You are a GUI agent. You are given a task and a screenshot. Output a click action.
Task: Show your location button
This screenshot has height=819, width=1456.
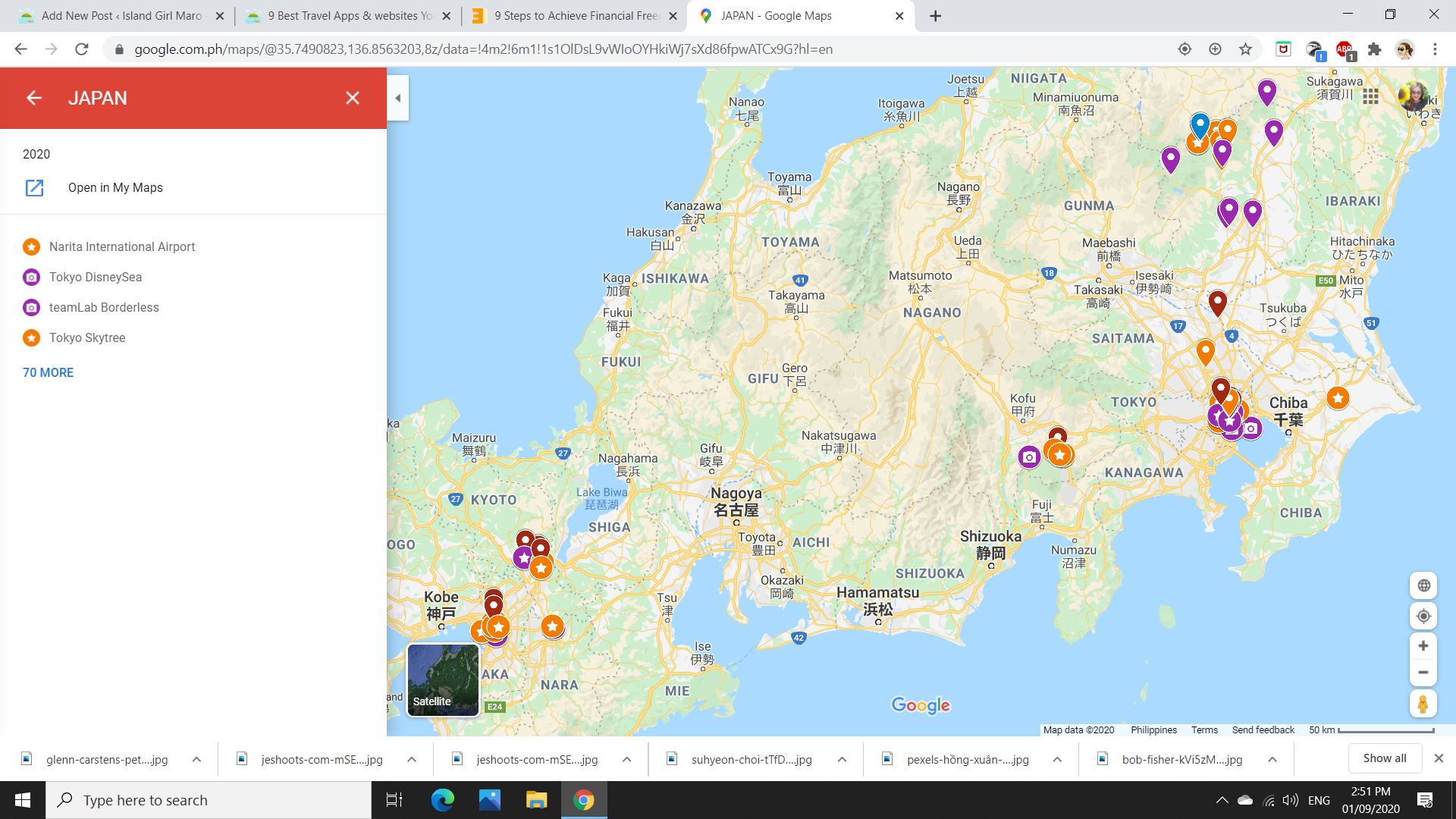[1423, 616]
